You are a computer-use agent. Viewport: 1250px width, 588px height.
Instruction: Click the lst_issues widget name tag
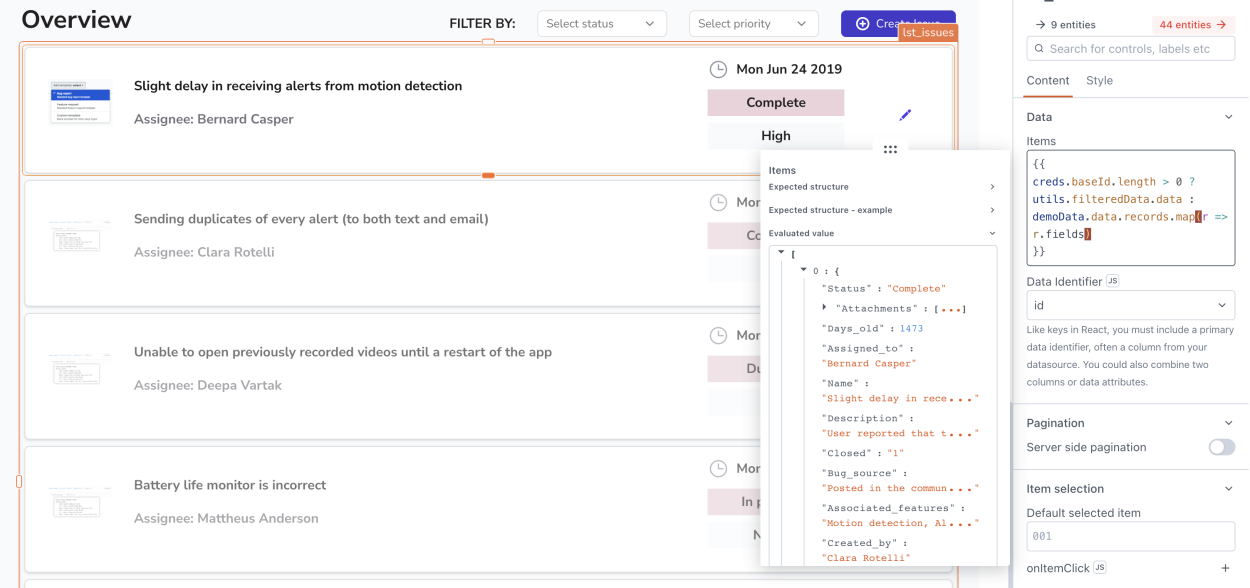[928, 33]
